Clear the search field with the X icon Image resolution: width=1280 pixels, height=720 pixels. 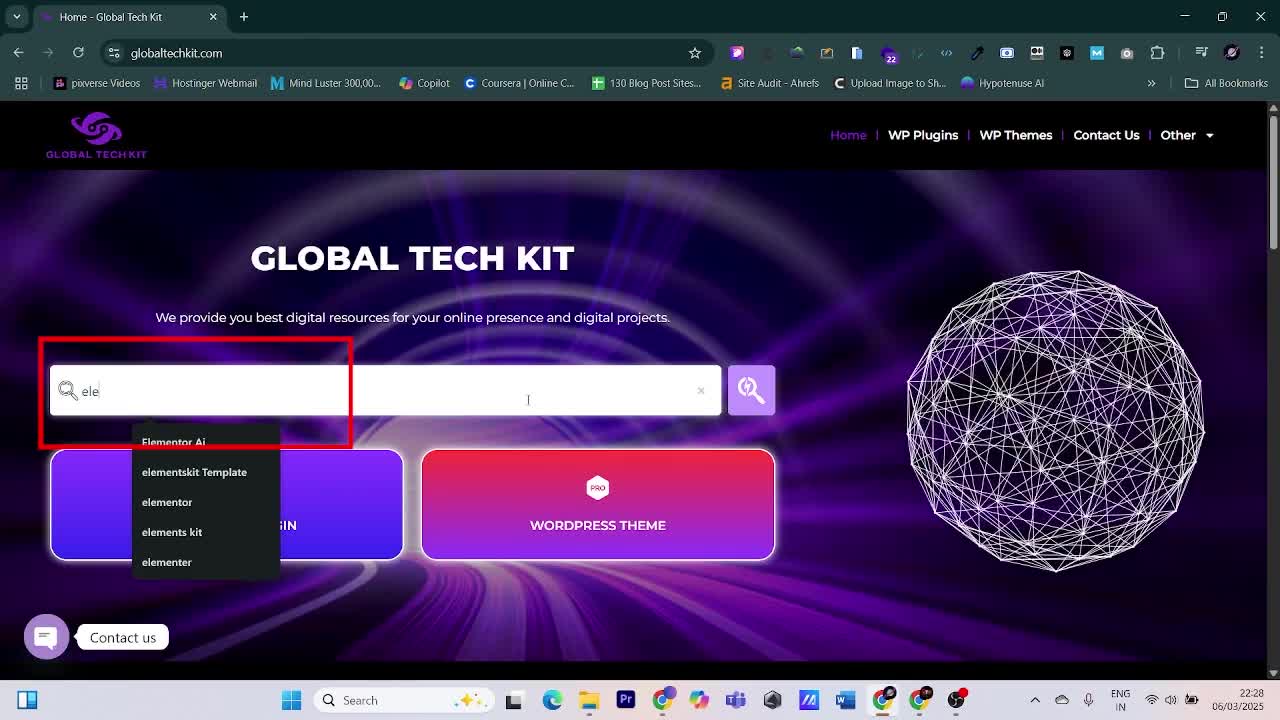700,391
